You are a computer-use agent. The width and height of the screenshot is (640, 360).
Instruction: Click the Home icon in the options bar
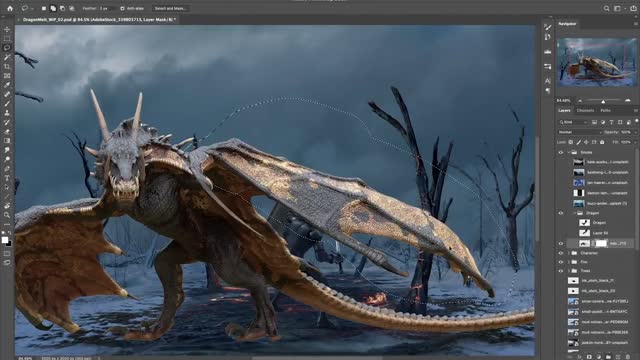tap(10, 8)
